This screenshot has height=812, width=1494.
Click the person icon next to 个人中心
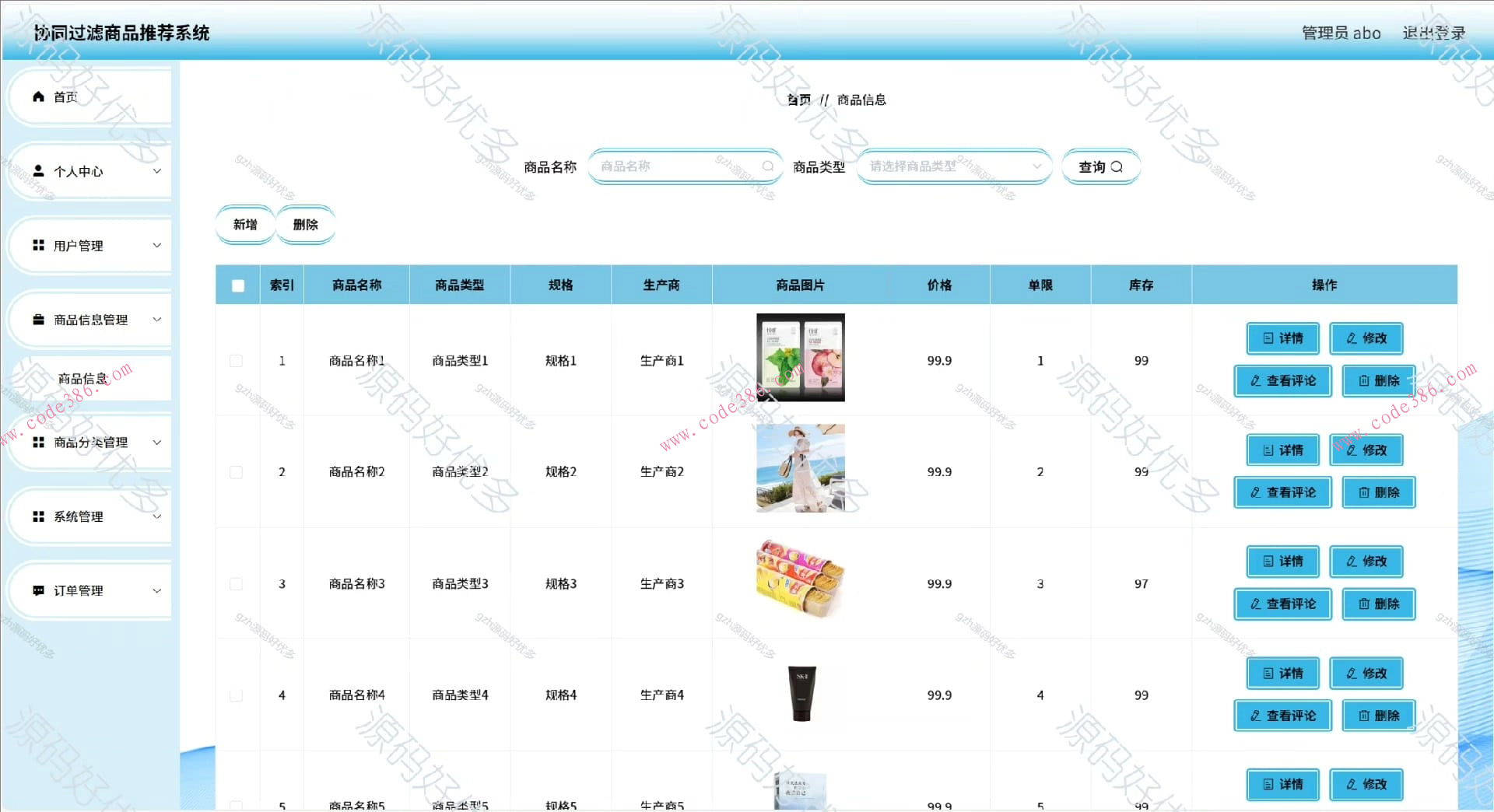coord(37,171)
